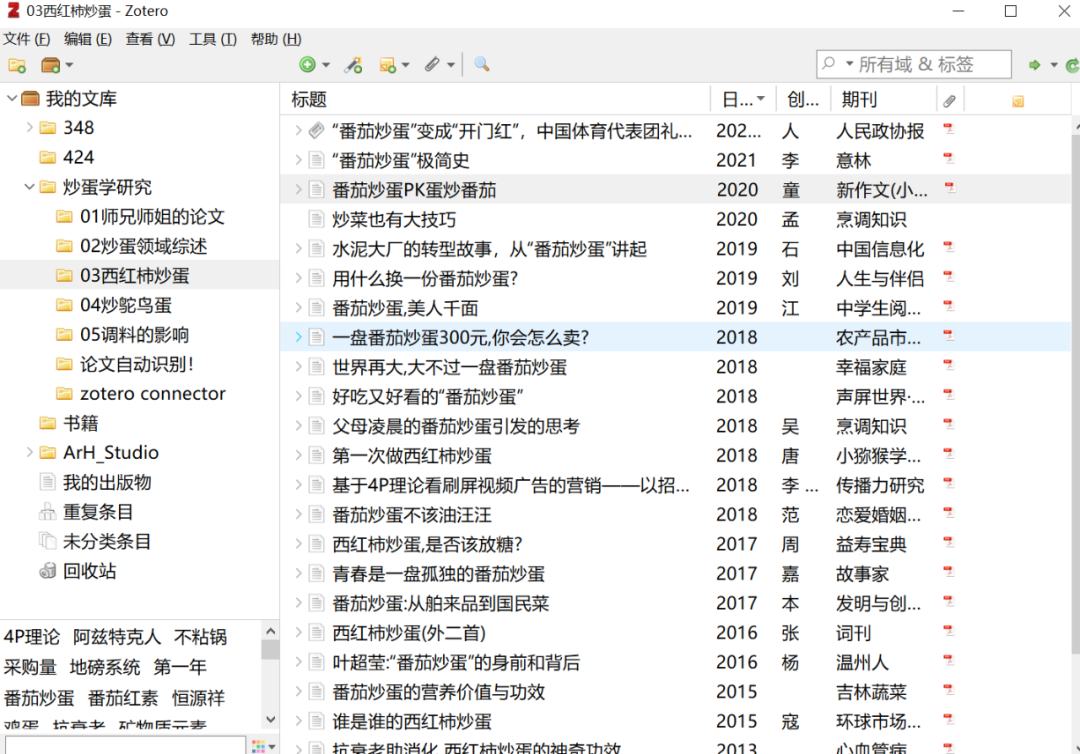The image size is (1080, 754).
Task: Open 文件 (F) menu
Action: point(27,39)
